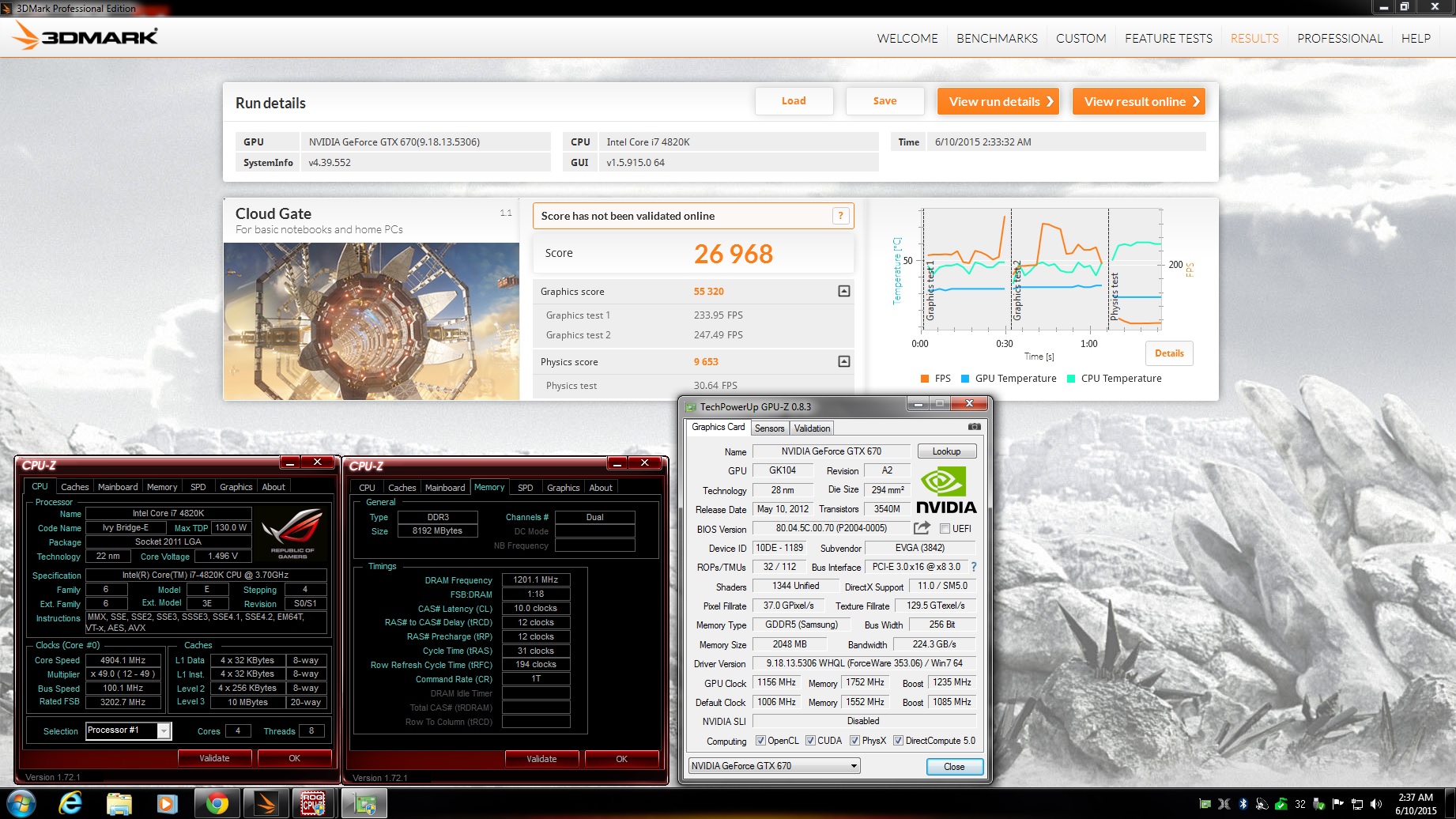Click the chart Details button

[x=1169, y=353]
